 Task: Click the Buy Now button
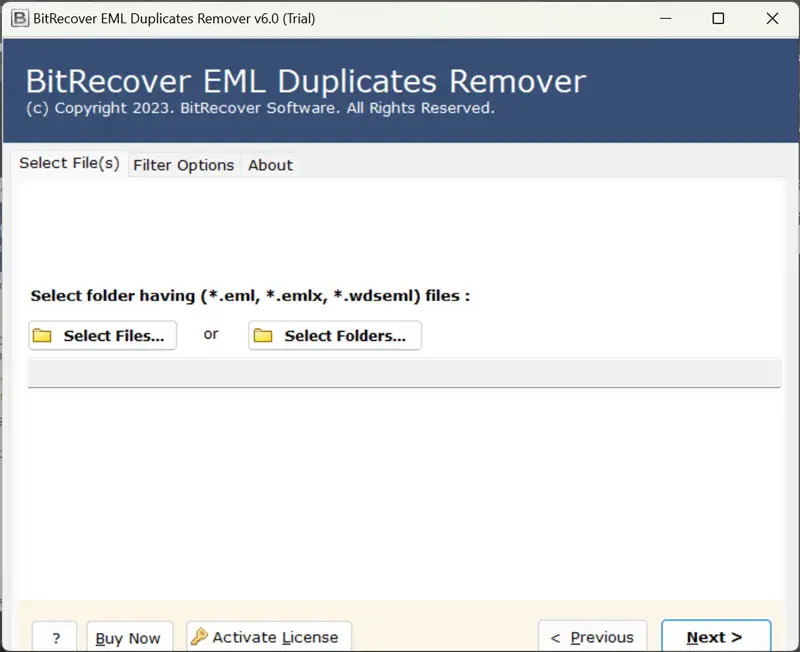129,638
